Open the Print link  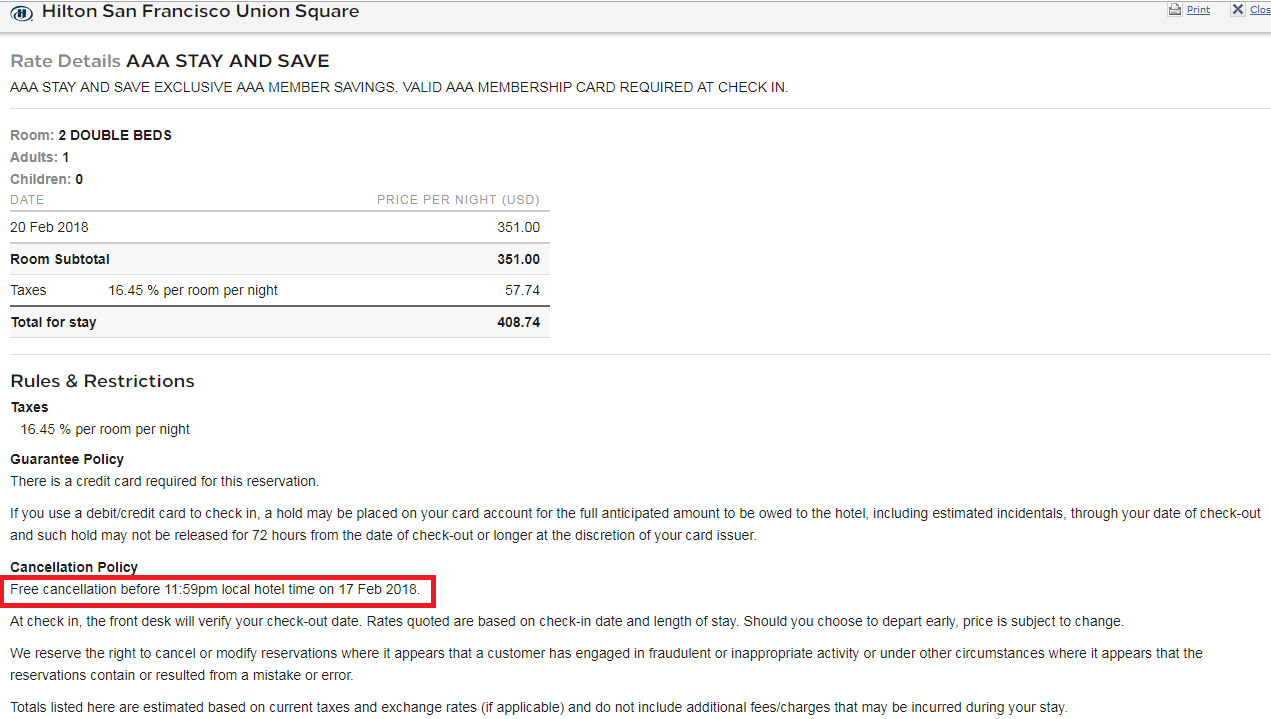click(x=1198, y=10)
